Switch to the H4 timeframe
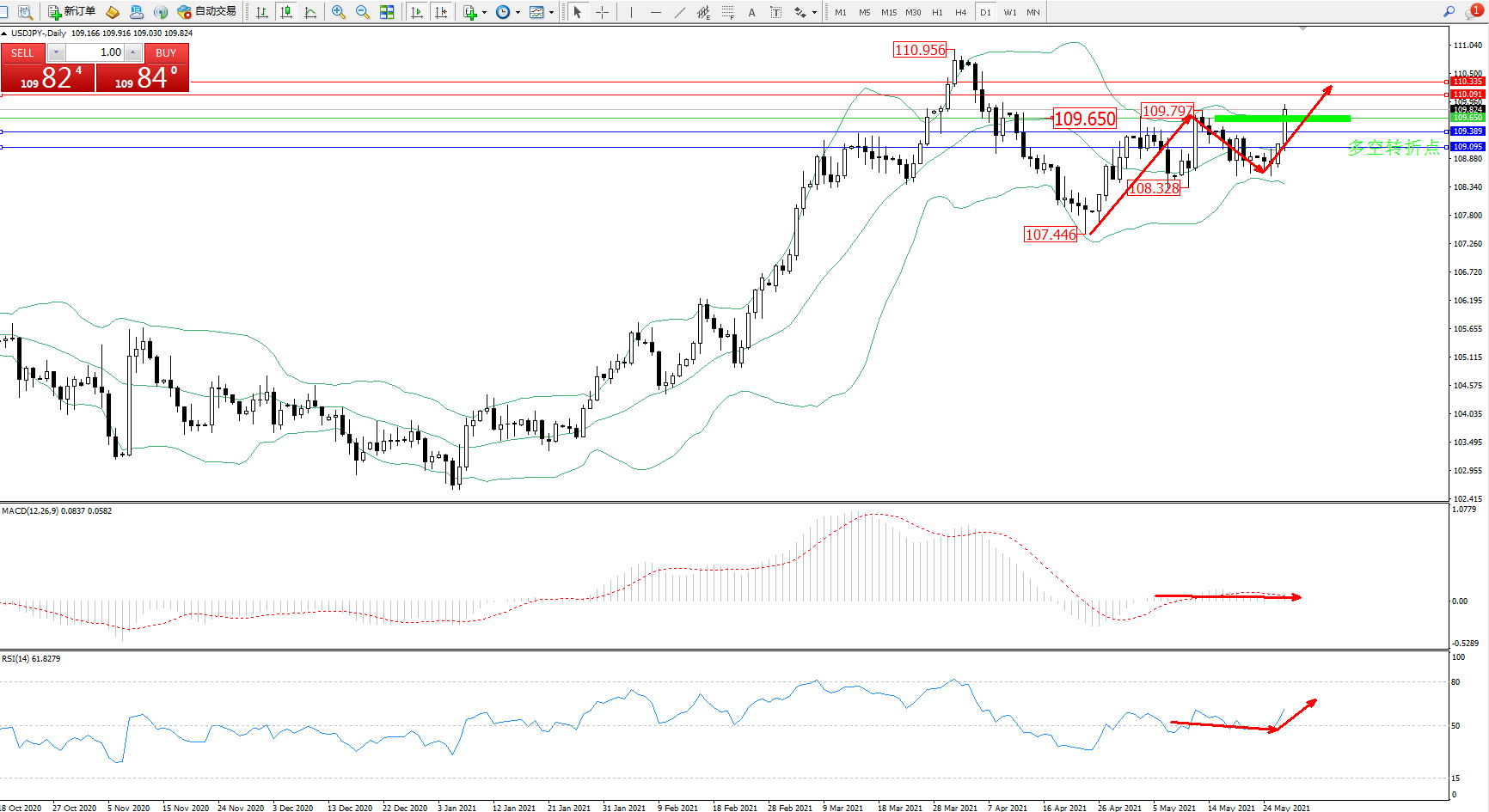 (x=960, y=12)
